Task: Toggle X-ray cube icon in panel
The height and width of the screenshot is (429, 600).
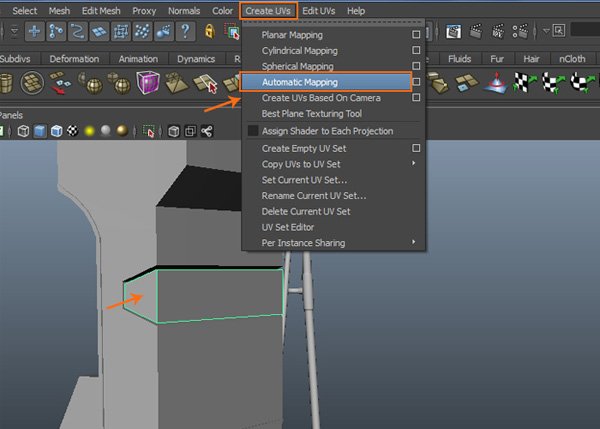Action: tap(174, 131)
